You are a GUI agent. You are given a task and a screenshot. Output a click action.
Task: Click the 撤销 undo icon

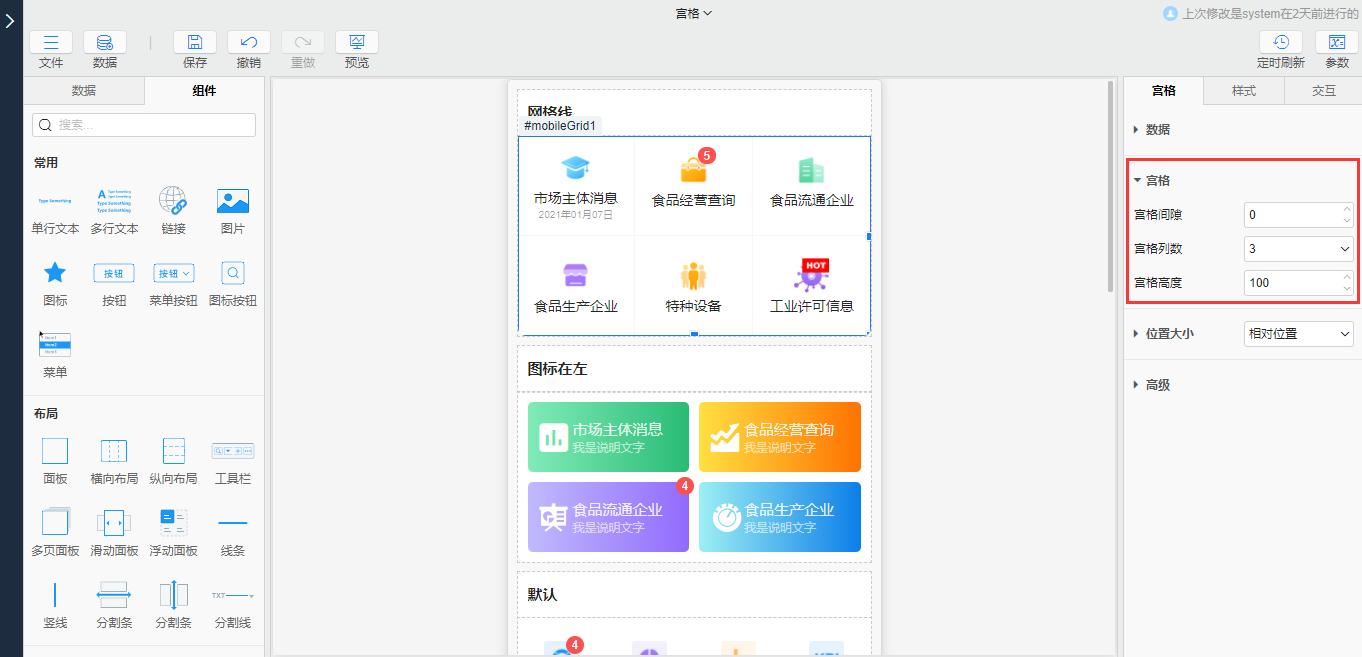click(x=249, y=42)
